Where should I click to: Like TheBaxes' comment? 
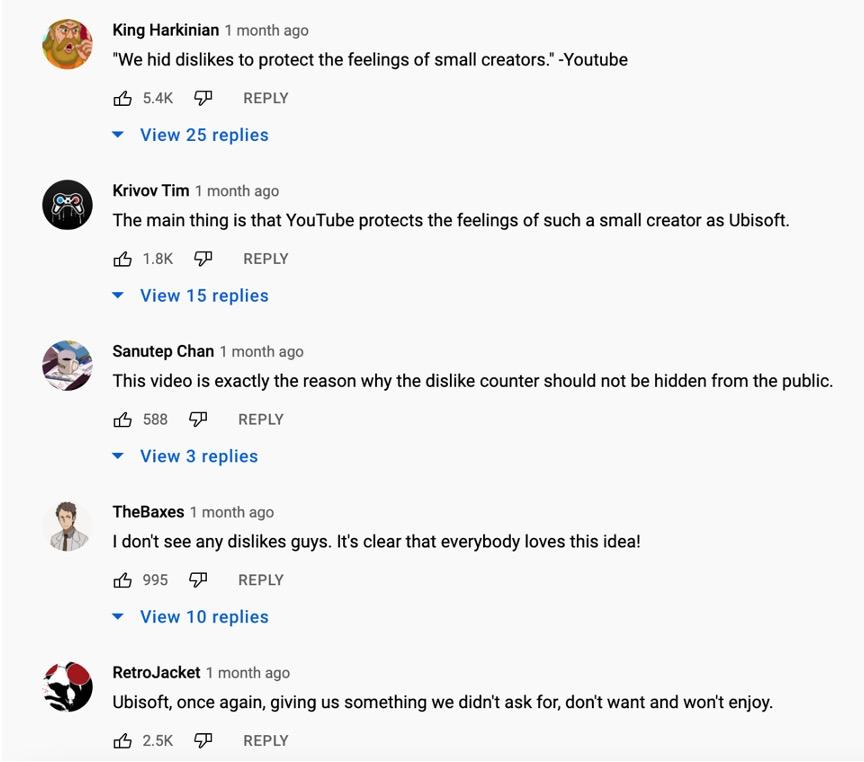[x=123, y=580]
